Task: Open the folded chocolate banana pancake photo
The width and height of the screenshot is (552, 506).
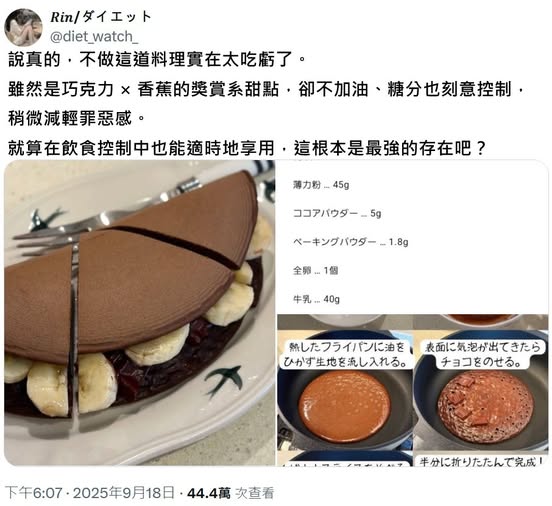Action: (139, 313)
